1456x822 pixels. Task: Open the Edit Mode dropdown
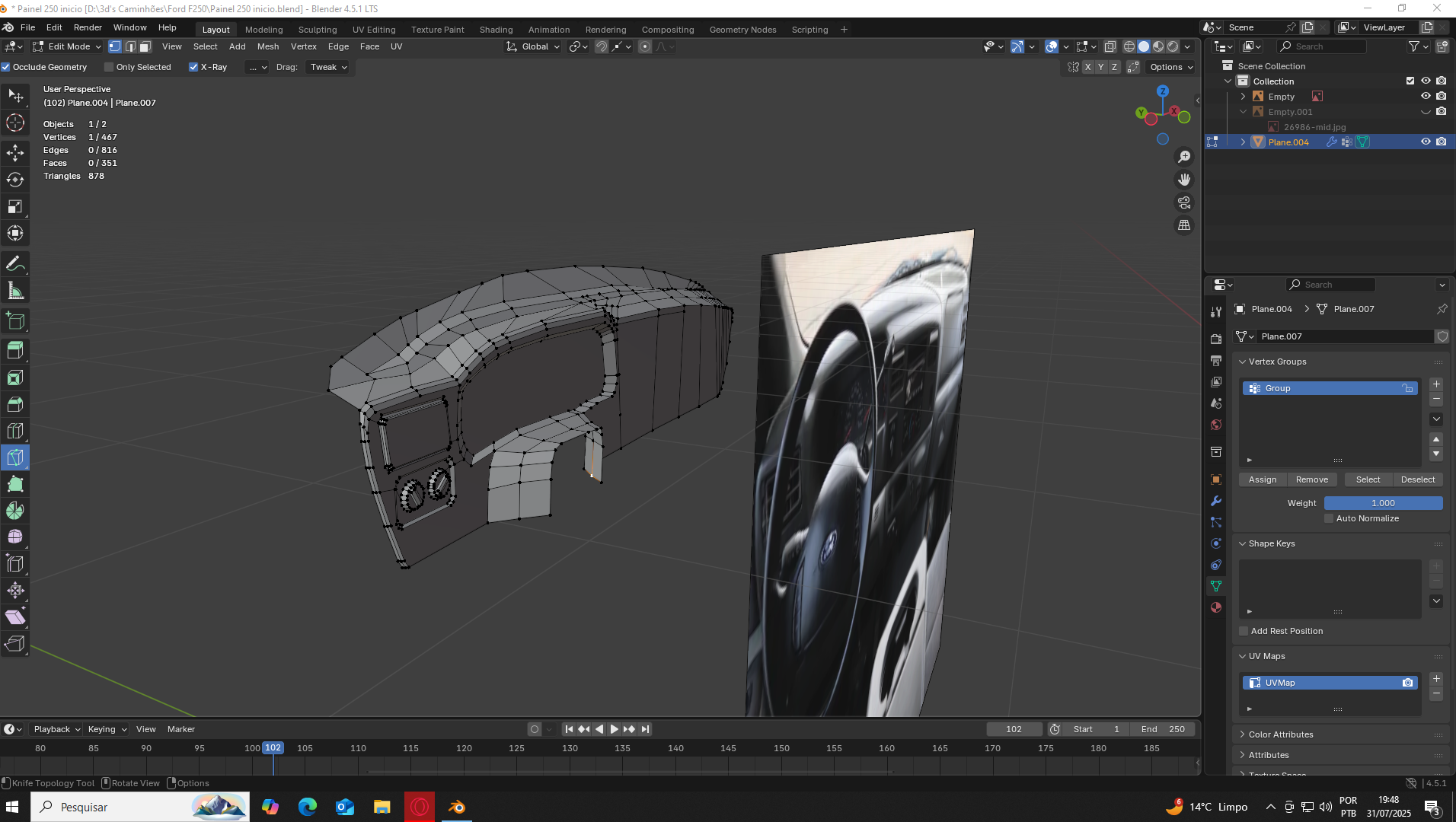67,46
